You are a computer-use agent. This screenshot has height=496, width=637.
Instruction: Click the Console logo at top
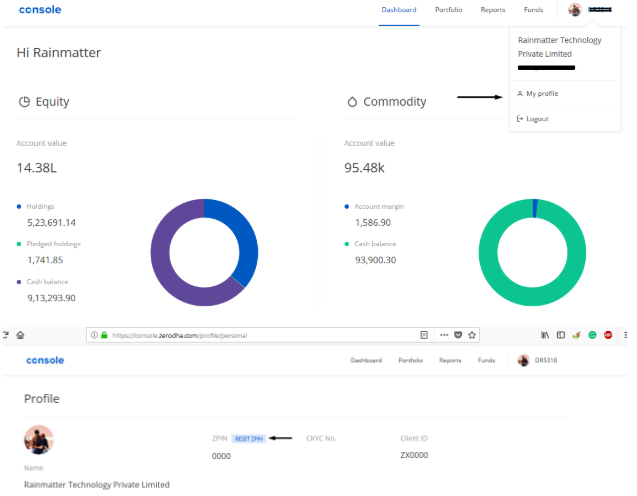pyautogui.click(x=39, y=10)
